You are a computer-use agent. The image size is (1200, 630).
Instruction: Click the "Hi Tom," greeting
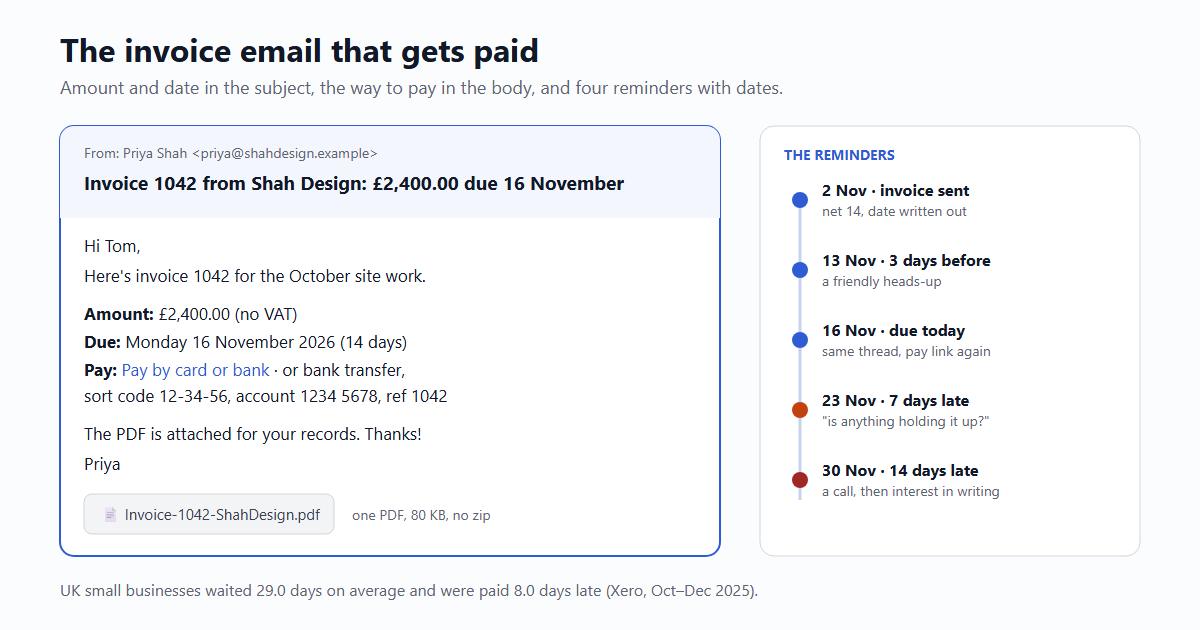[x=112, y=246]
